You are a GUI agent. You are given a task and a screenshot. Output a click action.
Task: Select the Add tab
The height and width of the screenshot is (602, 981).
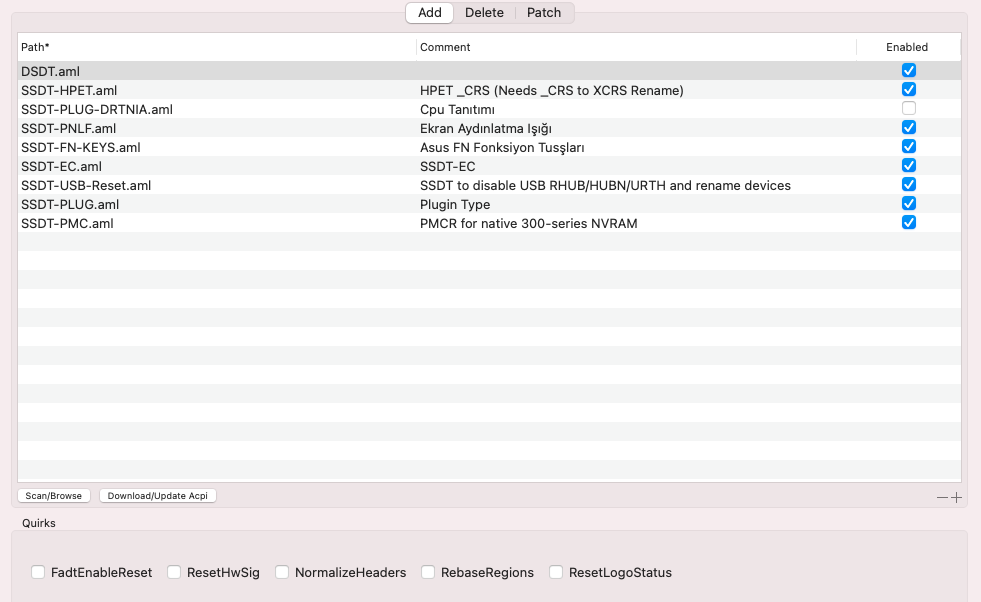[430, 13]
